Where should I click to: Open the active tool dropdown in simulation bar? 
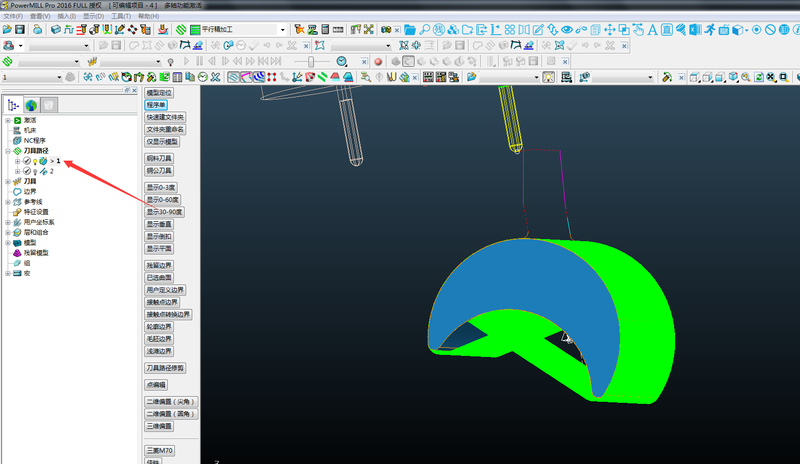coord(158,62)
